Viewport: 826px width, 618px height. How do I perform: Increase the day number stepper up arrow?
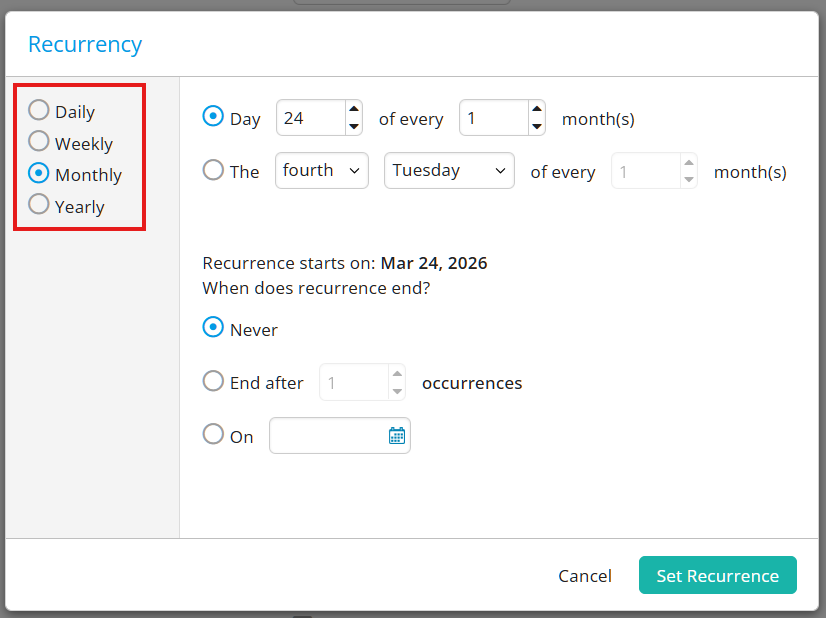(x=353, y=110)
